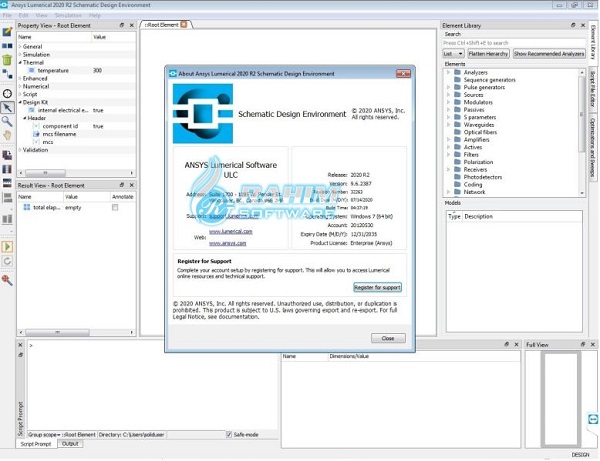
Task: Collapse the Thermal property group
Action: [x=20, y=62]
